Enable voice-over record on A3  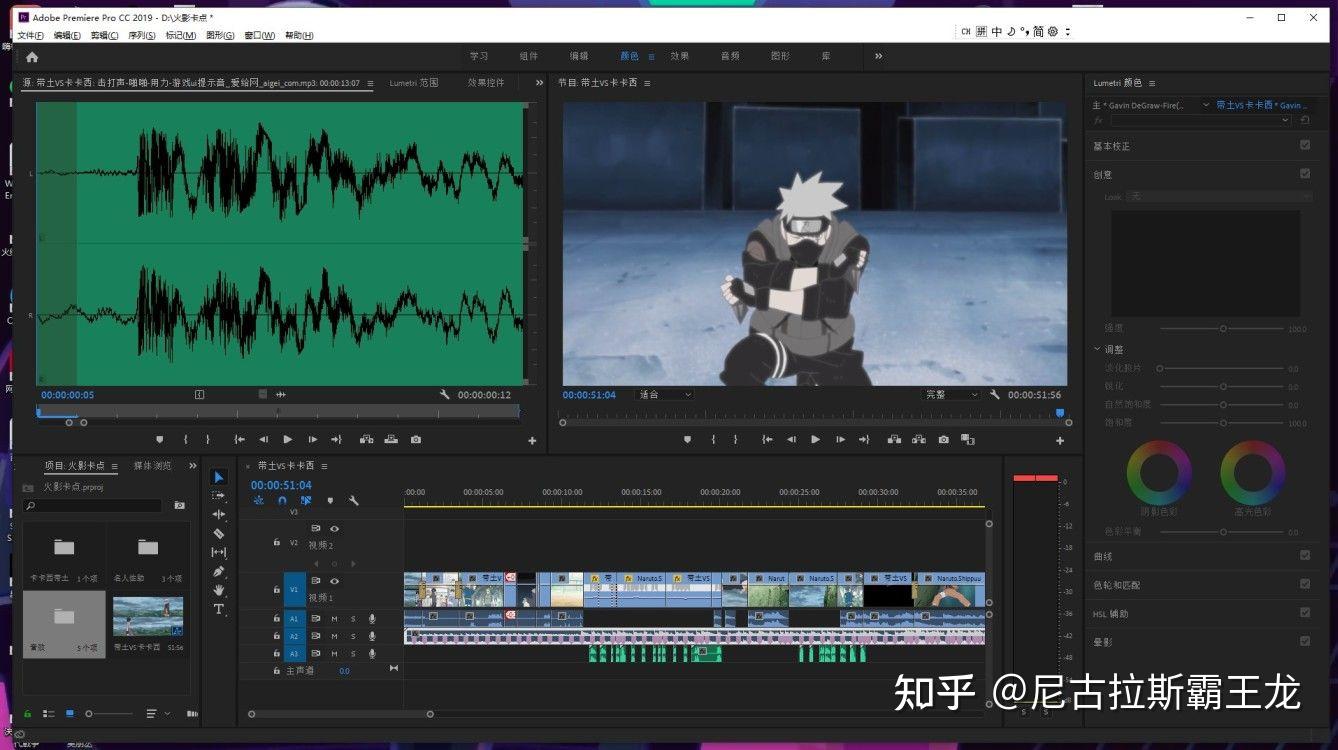372,653
